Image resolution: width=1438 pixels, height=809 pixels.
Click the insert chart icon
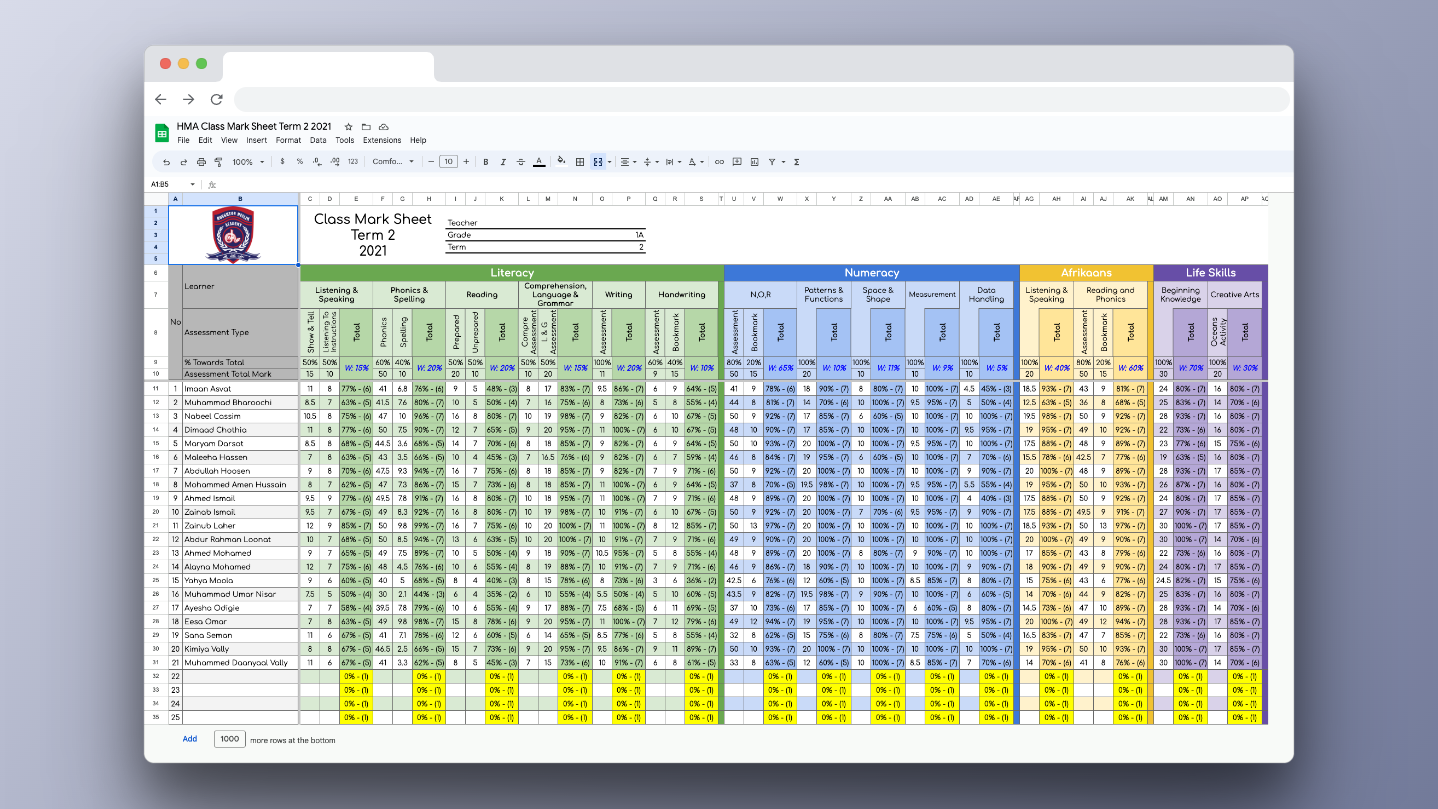(754, 162)
